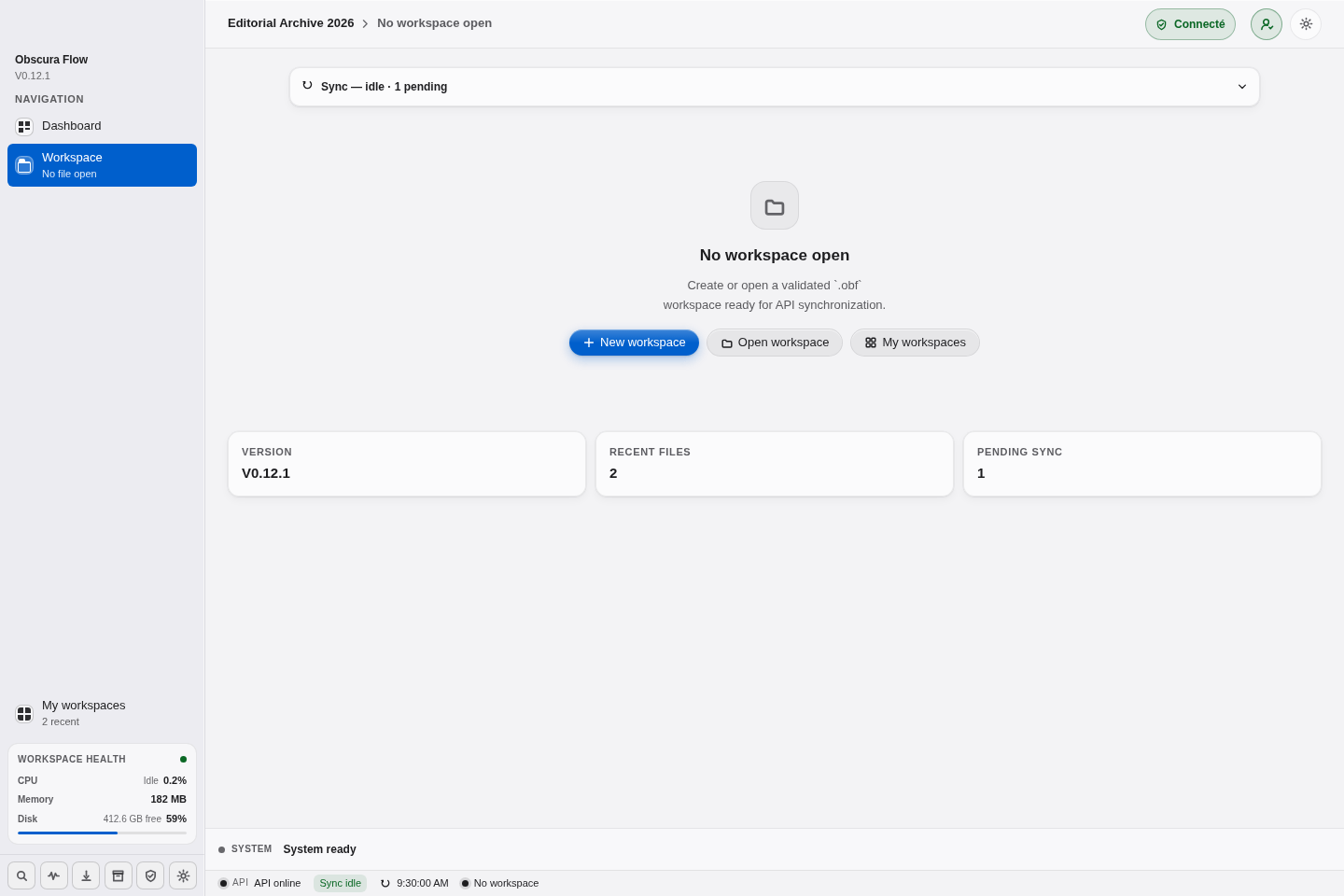
Task: Create a New workspace
Action: [x=634, y=343]
